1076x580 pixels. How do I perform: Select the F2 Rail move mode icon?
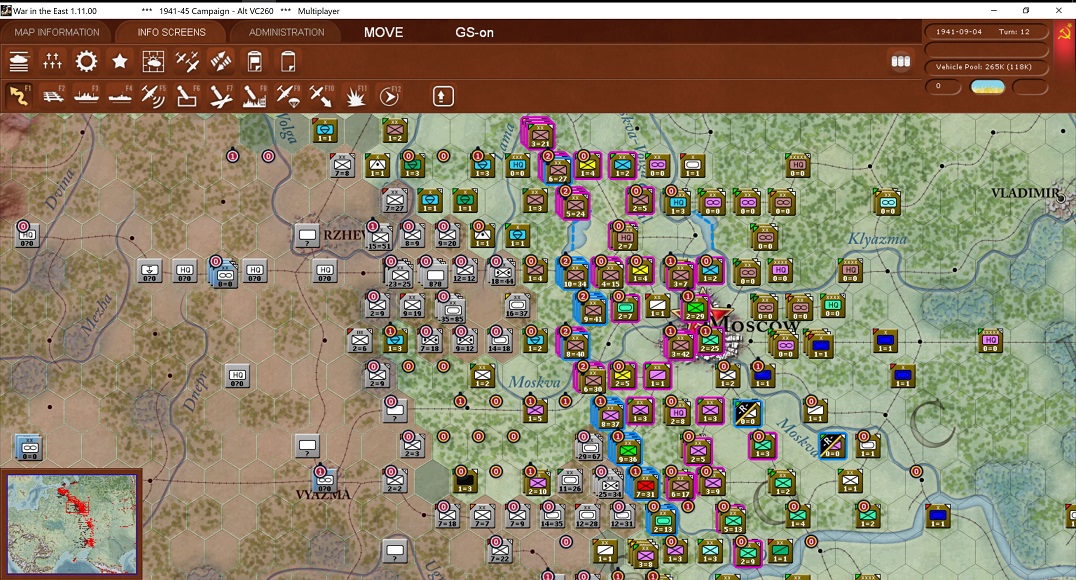[53, 96]
